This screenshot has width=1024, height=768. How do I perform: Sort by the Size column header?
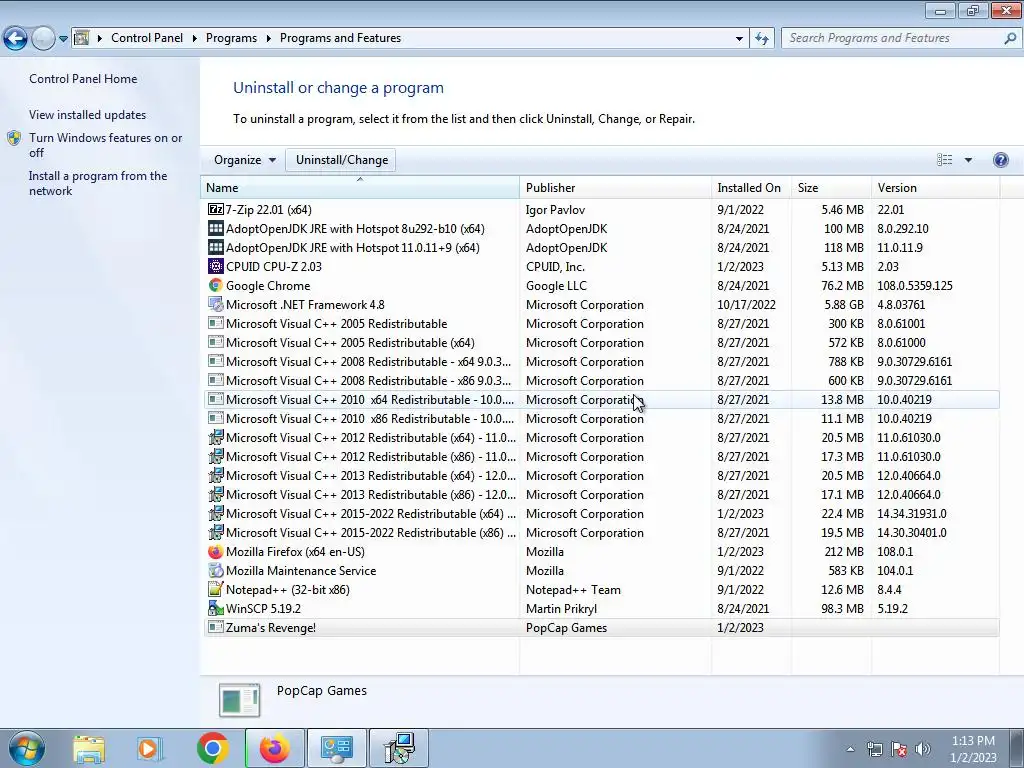click(831, 187)
